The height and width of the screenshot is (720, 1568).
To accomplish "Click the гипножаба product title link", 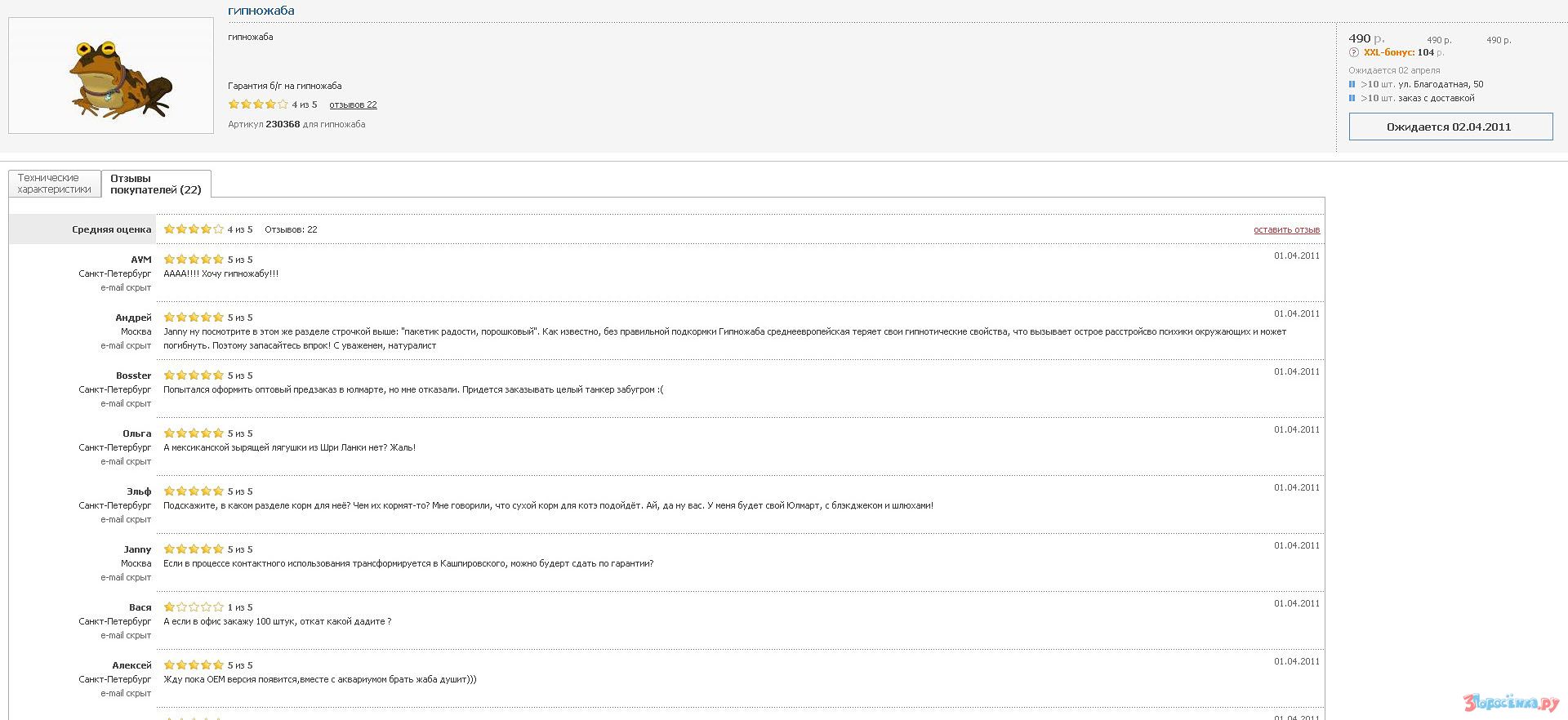I will coord(261,11).
